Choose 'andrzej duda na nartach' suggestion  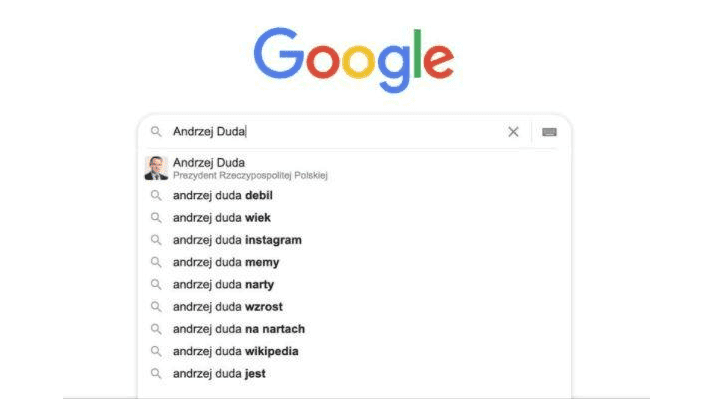(239, 329)
